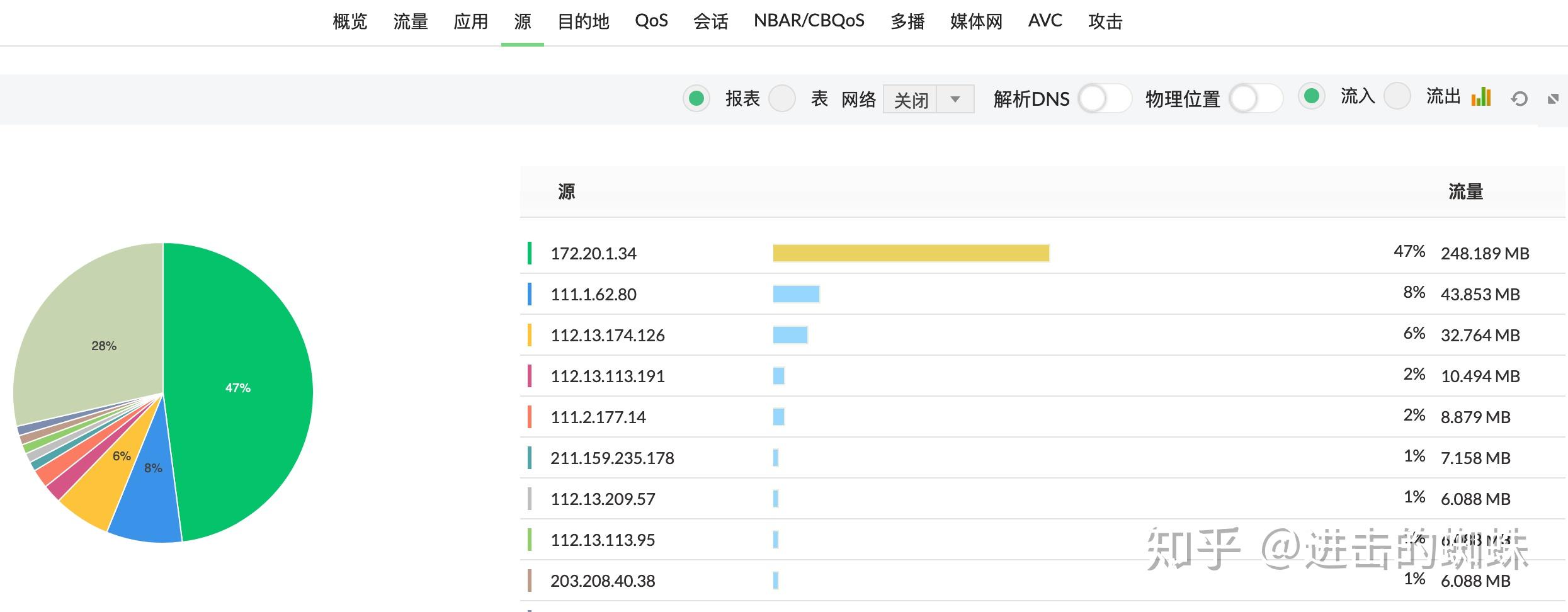1568x612 pixels.
Task: Go to the 攻击 tab
Action: [1105, 21]
